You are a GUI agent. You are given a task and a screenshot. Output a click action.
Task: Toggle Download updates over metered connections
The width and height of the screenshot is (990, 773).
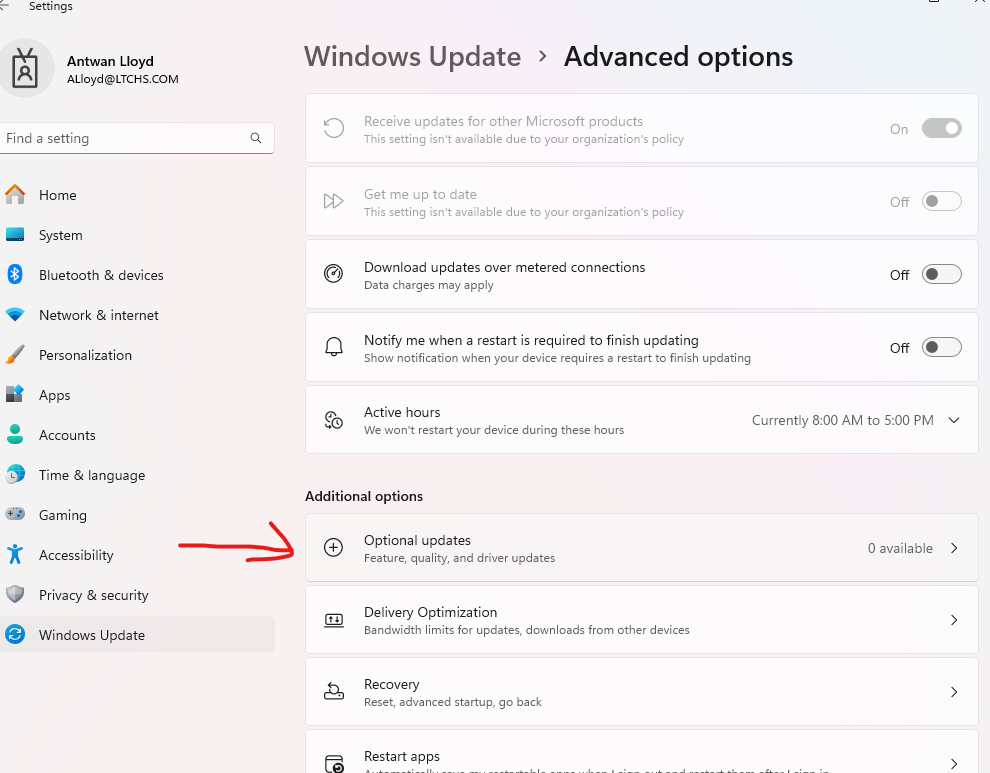pyautogui.click(x=941, y=274)
